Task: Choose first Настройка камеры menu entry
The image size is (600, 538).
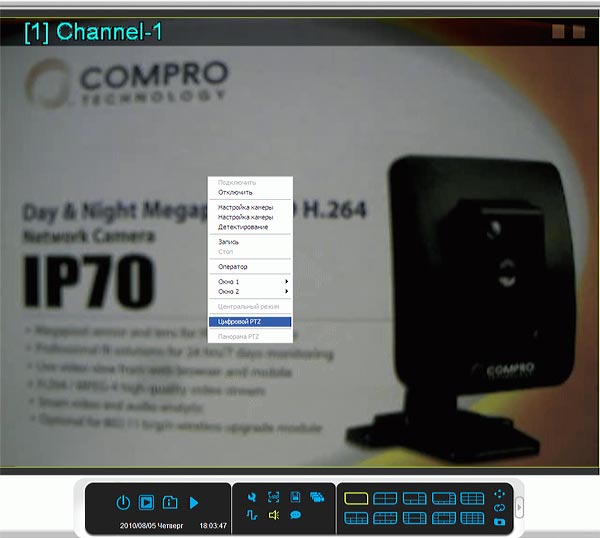Action: pyautogui.click(x=250, y=207)
